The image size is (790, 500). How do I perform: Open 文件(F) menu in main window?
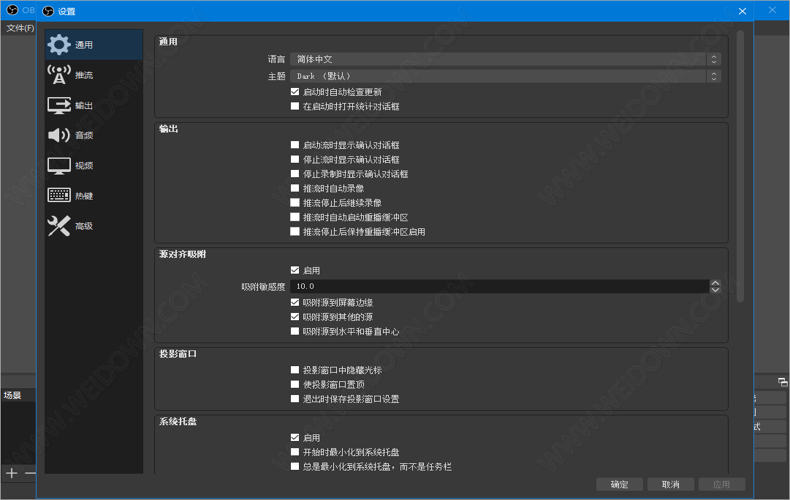[20, 28]
